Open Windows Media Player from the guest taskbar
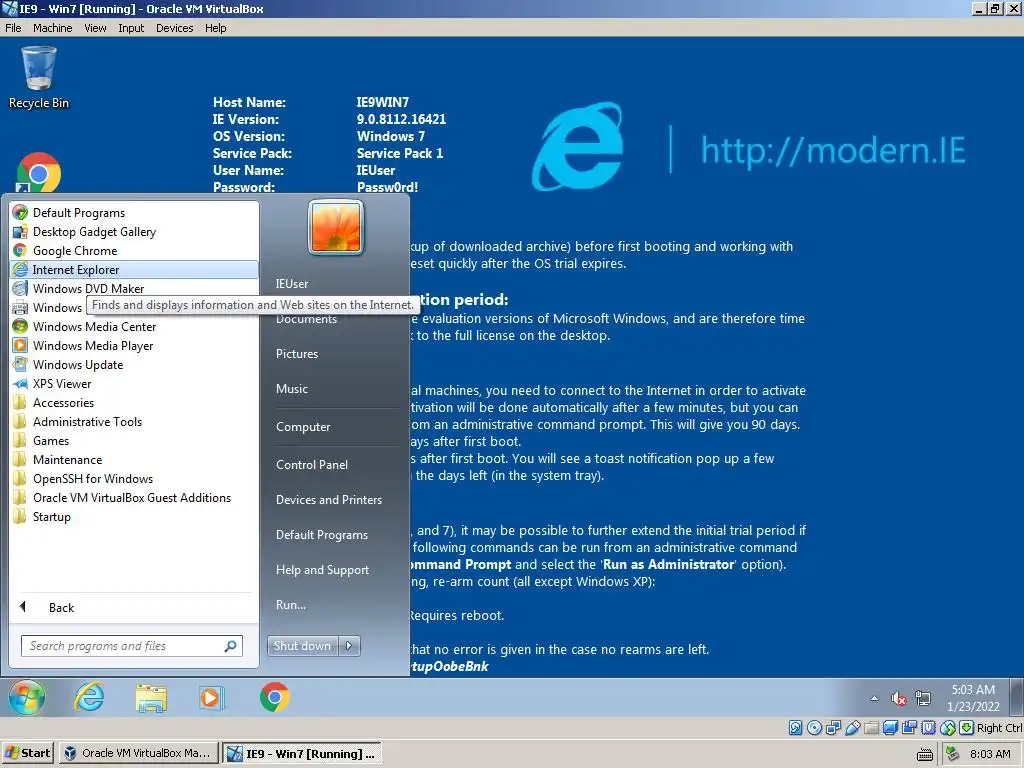This screenshot has height=768, width=1024. click(212, 697)
